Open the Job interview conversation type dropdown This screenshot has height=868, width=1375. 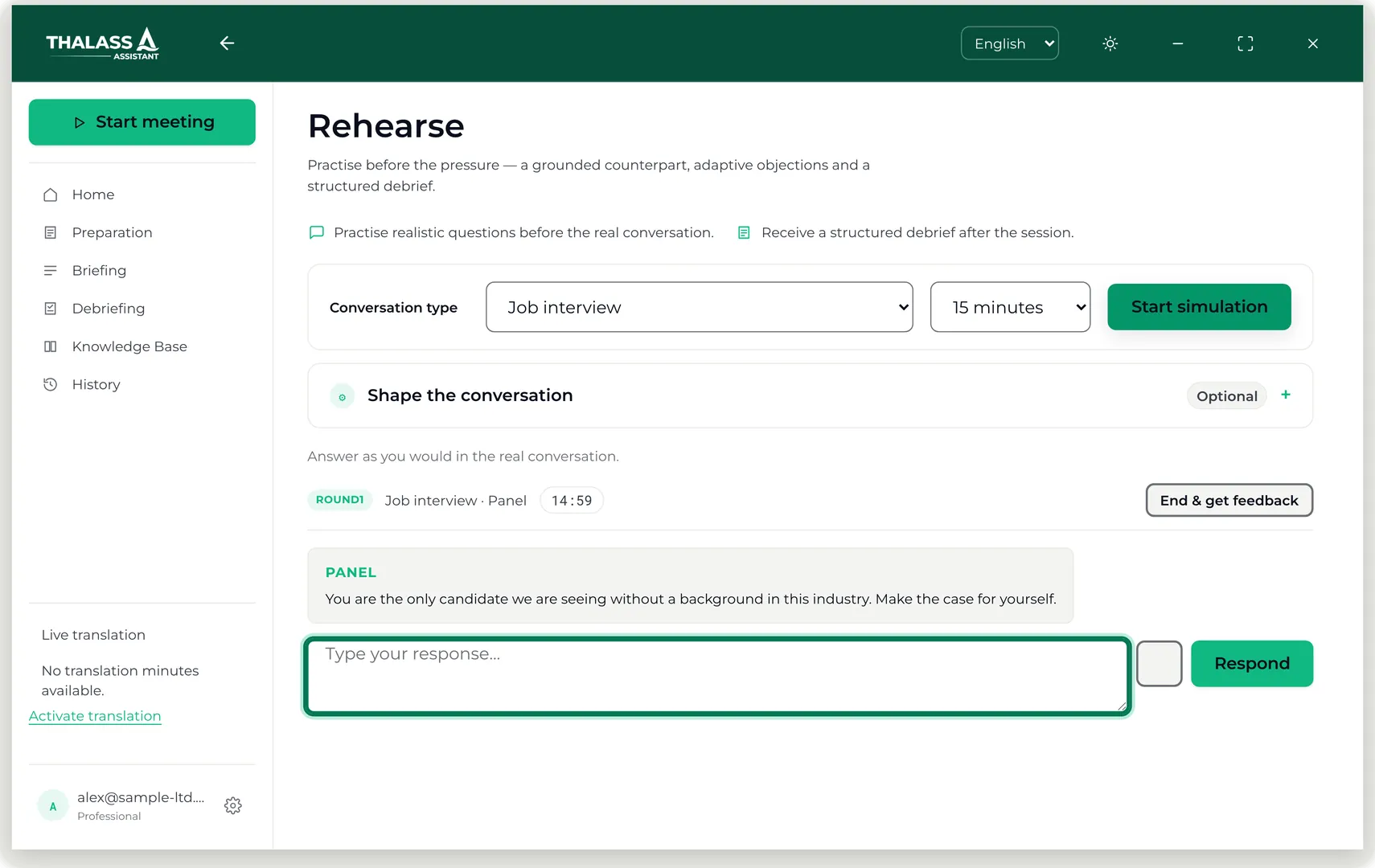point(700,307)
